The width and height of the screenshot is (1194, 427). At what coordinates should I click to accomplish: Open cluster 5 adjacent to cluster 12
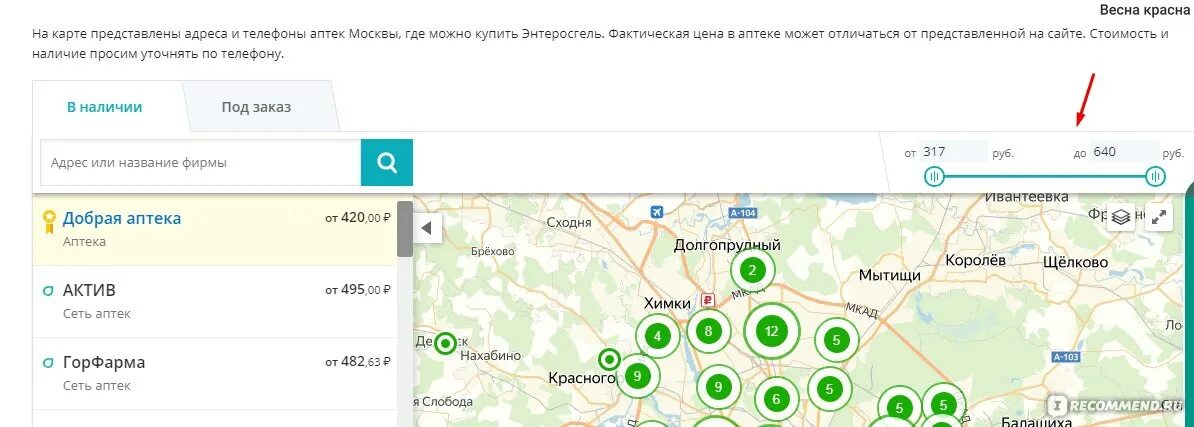[x=836, y=340]
